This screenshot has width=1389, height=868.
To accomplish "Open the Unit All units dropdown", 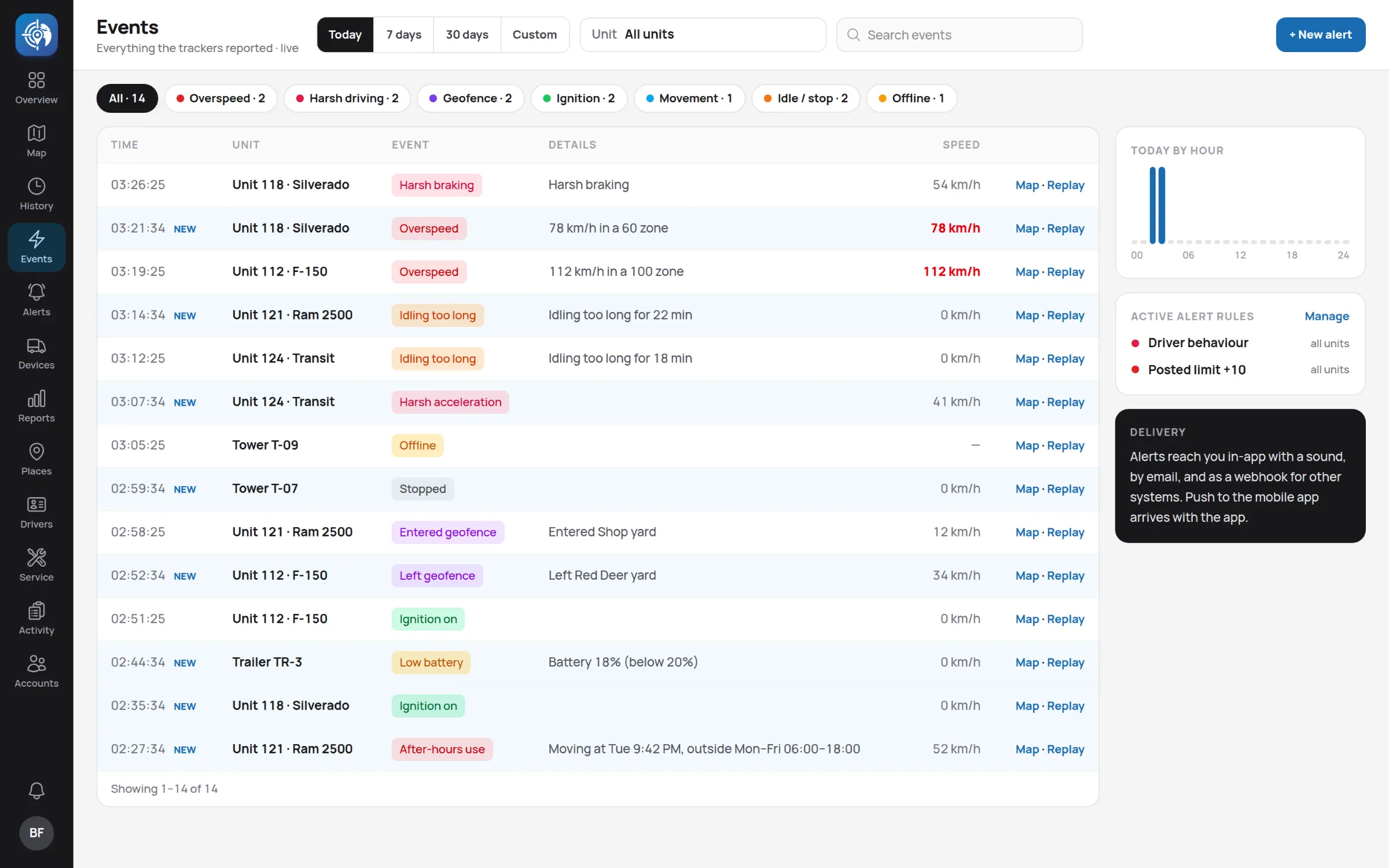I will click(x=703, y=35).
